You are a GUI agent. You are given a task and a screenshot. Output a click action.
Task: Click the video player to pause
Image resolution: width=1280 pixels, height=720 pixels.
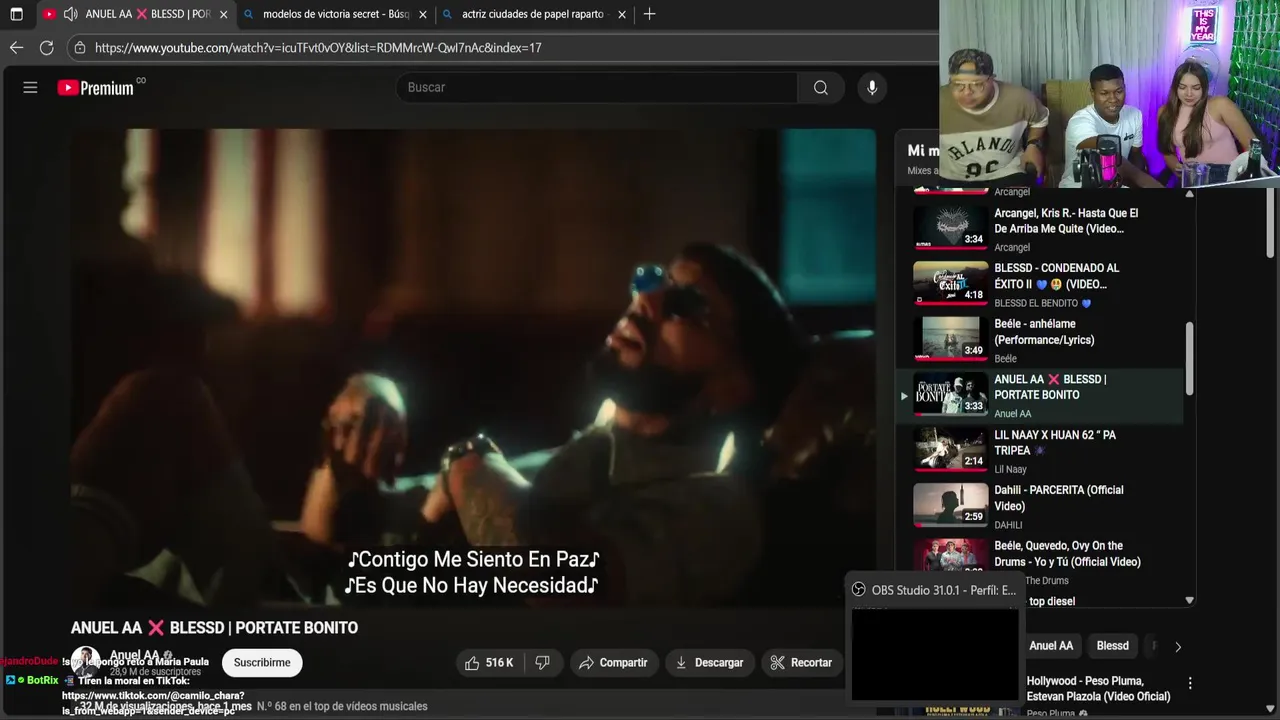473,368
